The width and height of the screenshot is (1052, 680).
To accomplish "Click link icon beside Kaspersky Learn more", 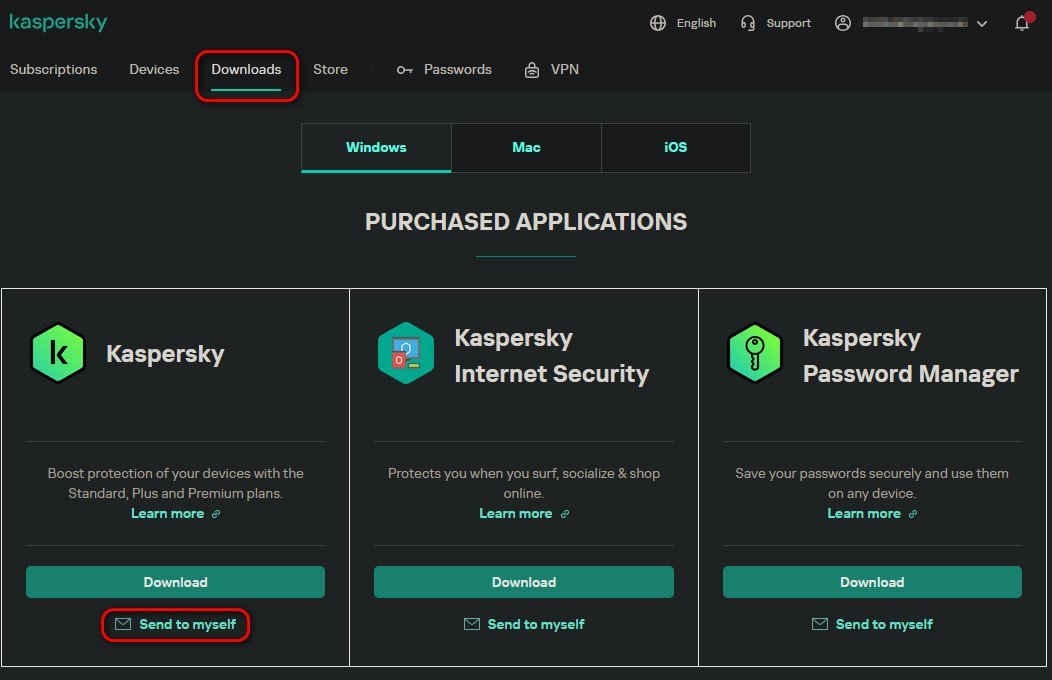I will (x=216, y=514).
